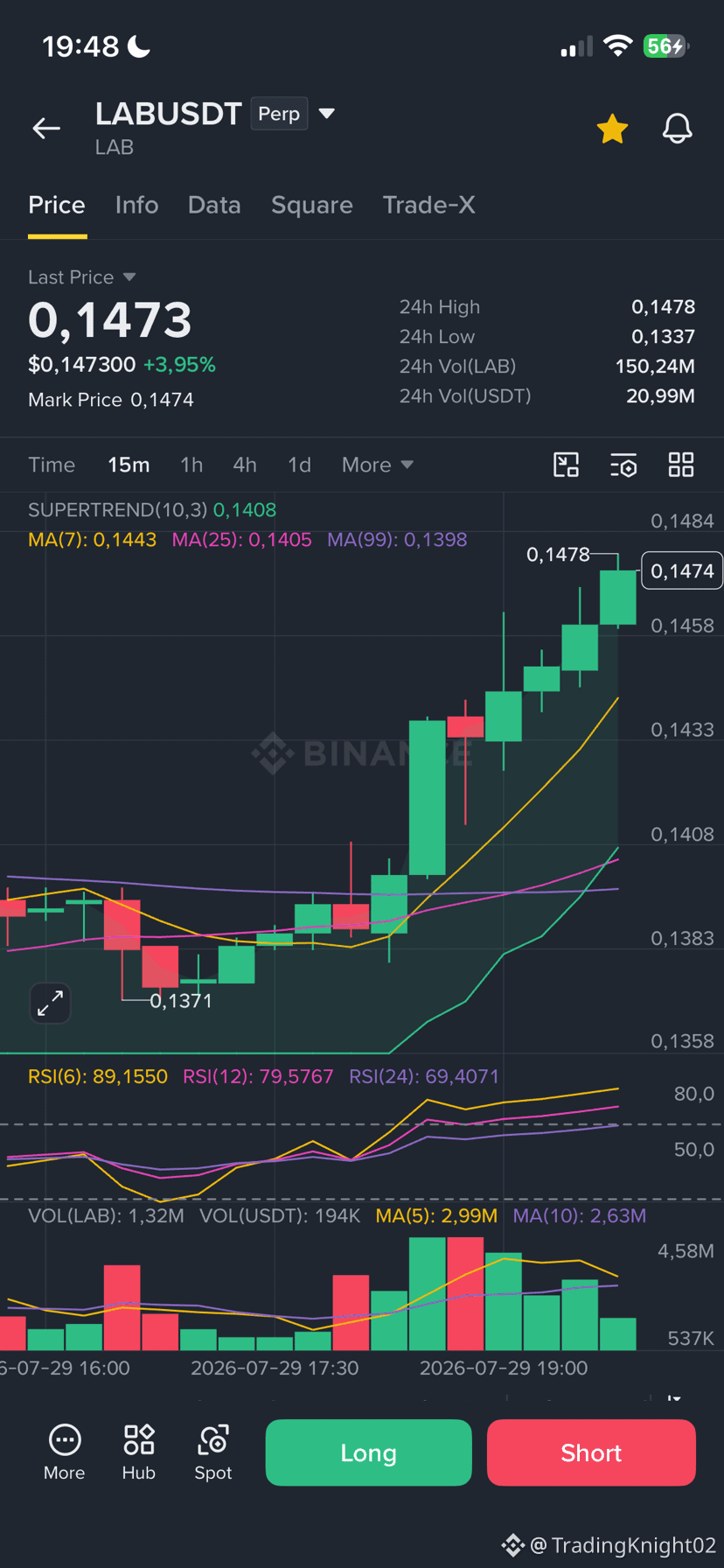Click the 2026-07-29 17:30 time label
Screen dimensions: 724x1568
(x=275, y=1368)
